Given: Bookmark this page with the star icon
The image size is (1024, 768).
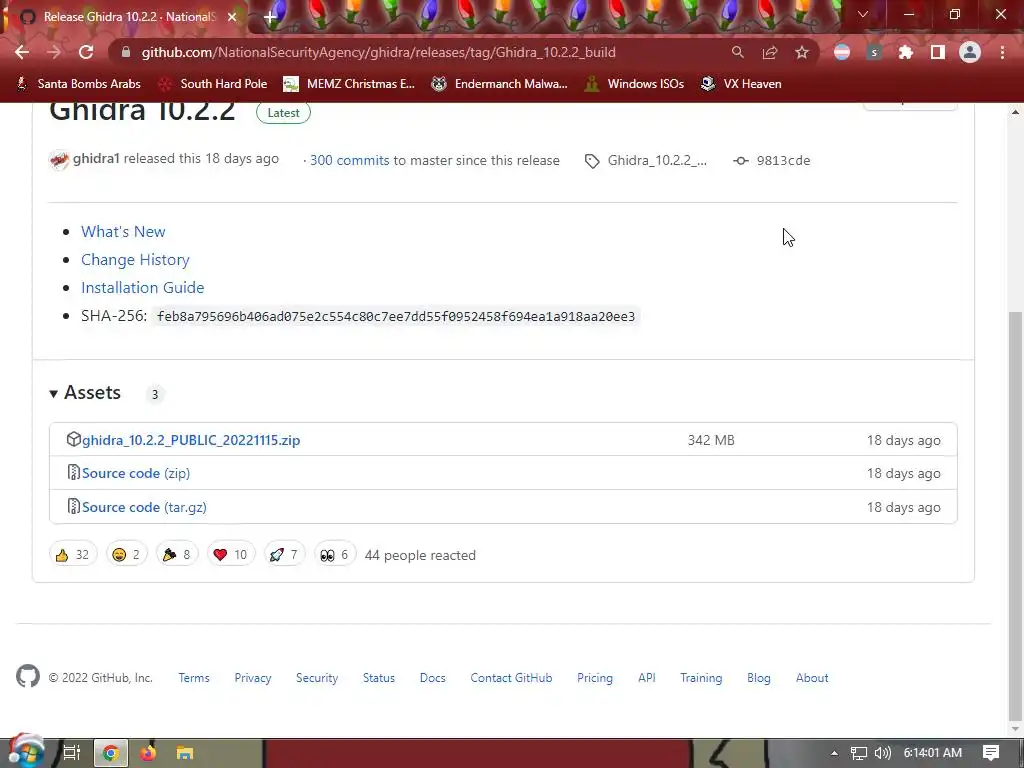Looking at the screenshot, I should [802, 52].
